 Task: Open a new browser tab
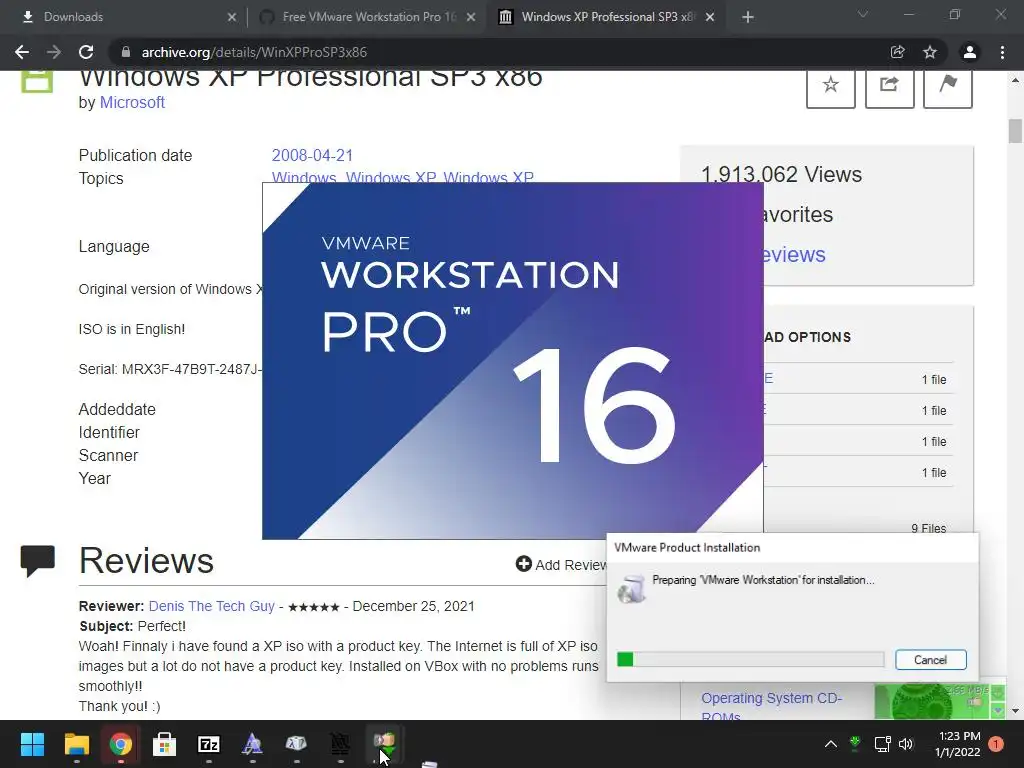click(x=748, y=17)
